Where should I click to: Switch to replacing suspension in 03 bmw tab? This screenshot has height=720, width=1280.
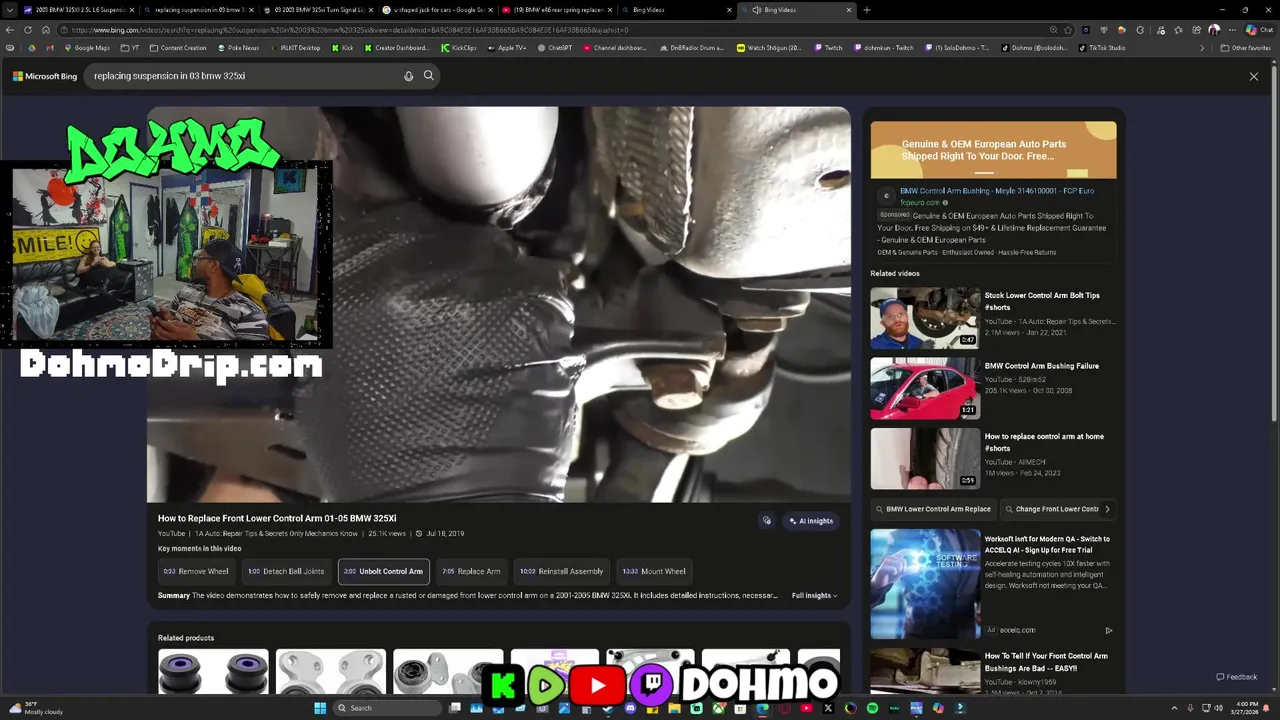196,10
